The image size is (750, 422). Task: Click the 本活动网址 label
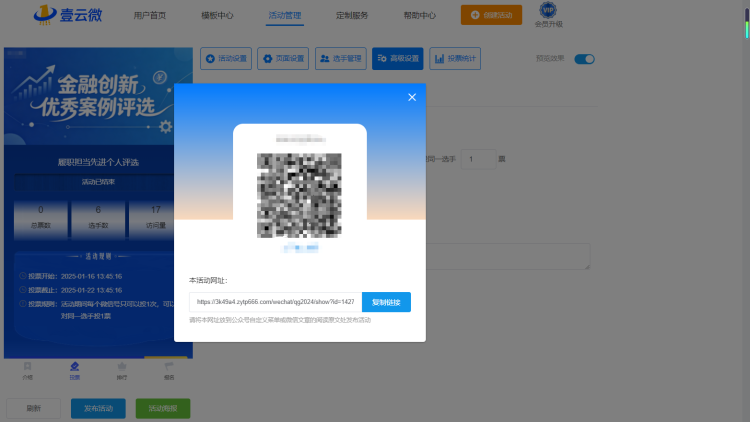click(208, 280)
